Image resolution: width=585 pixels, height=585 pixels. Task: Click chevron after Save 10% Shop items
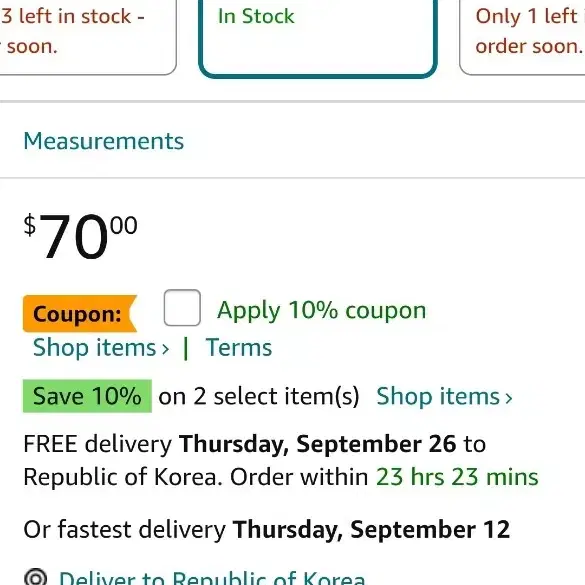[509, 398]
